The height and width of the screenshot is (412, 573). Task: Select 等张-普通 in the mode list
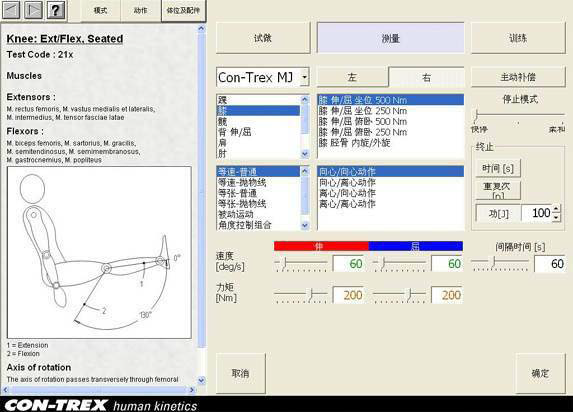point(258,193)
